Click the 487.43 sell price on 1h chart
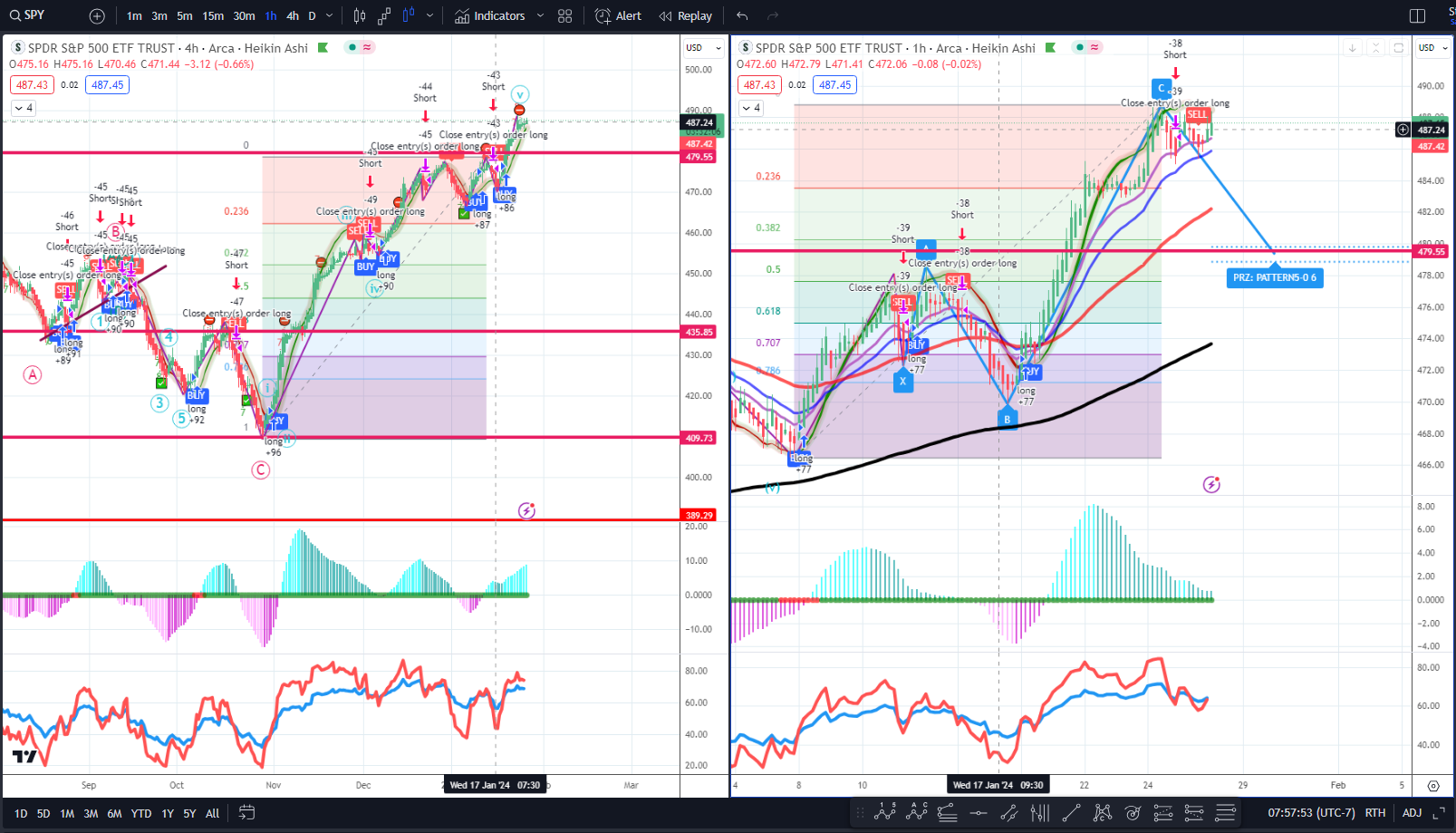The width and height of the screenshot is (1456, 833). pos(759,84)
